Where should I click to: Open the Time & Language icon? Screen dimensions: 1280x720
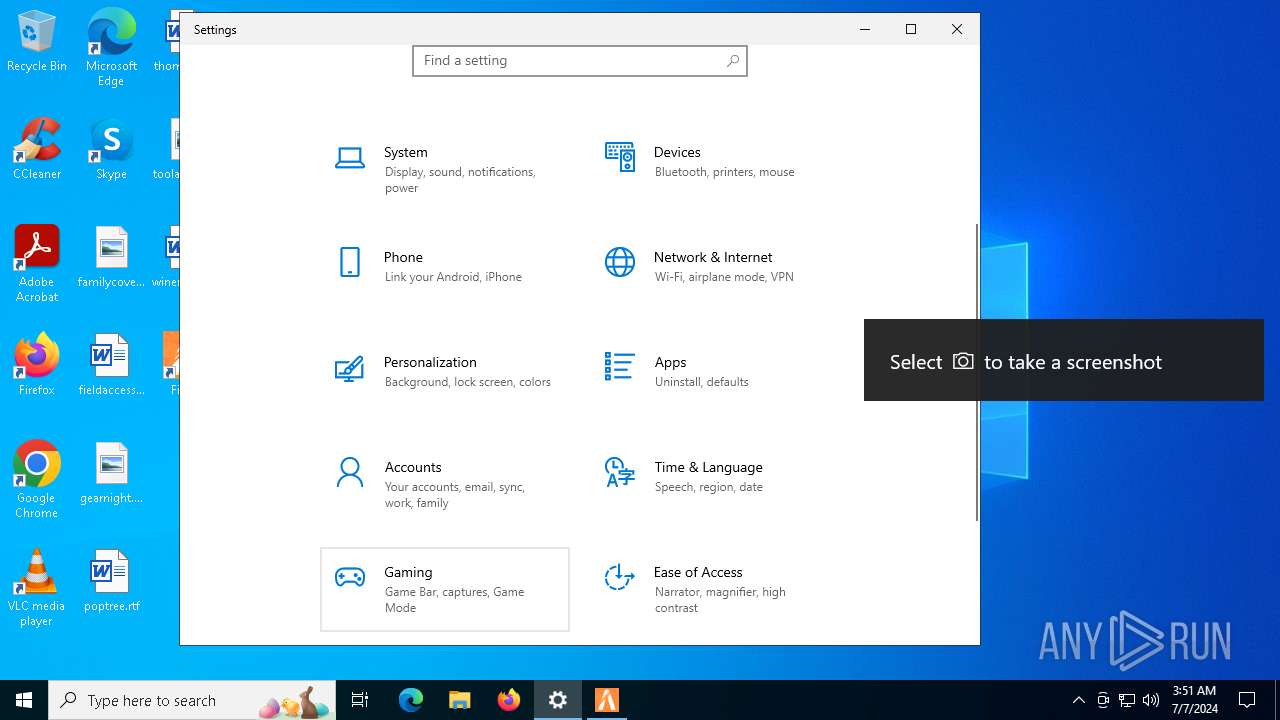point(619,472)
